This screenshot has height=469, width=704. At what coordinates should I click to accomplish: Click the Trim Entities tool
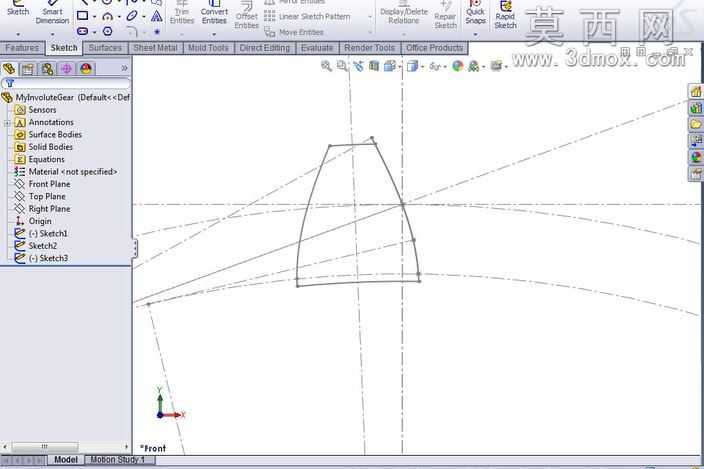click(182, 13)
